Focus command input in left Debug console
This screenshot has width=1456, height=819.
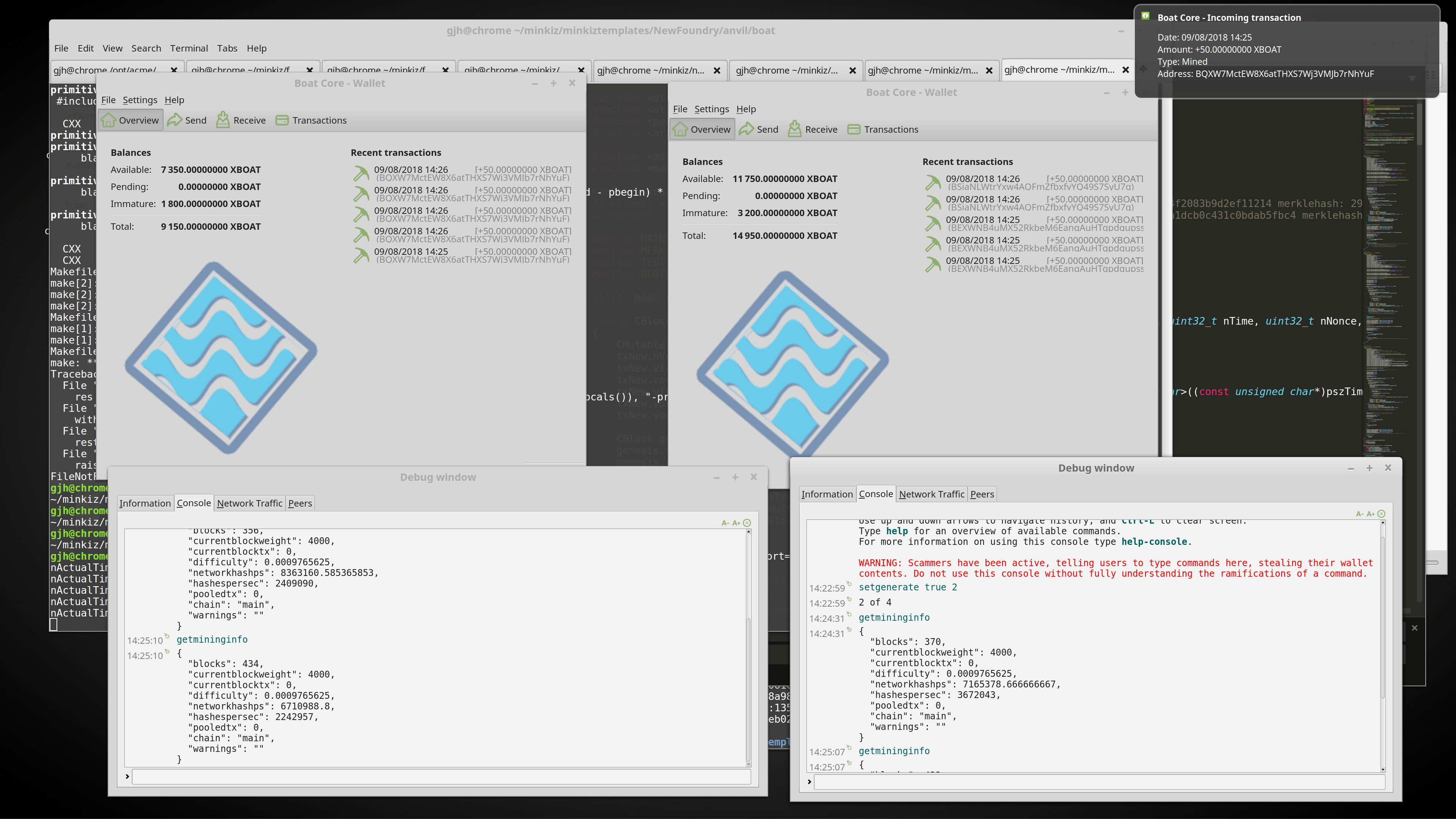click(x=441, y=777)
